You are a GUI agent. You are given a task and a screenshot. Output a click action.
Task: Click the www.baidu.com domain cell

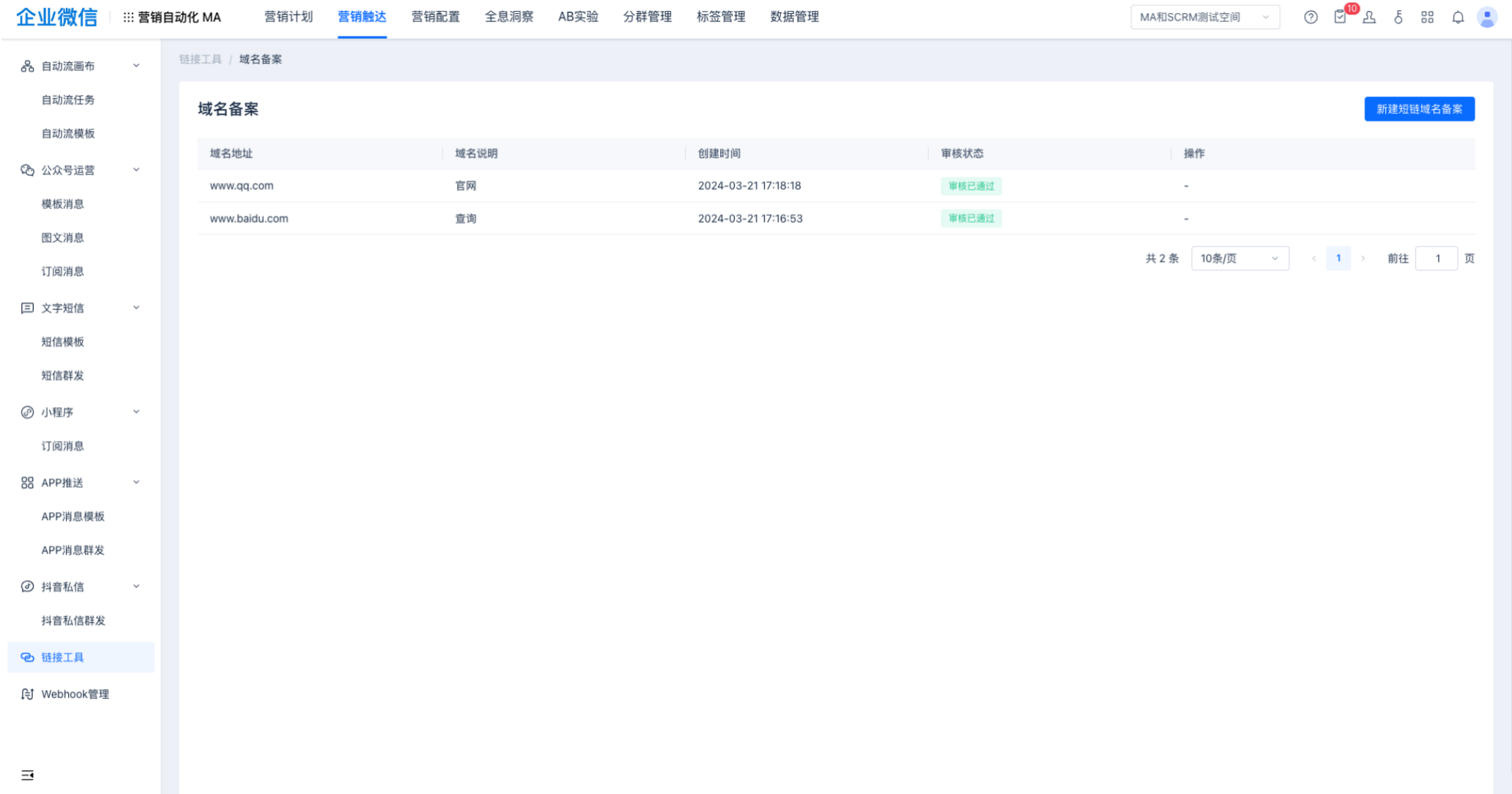point(249,218)
